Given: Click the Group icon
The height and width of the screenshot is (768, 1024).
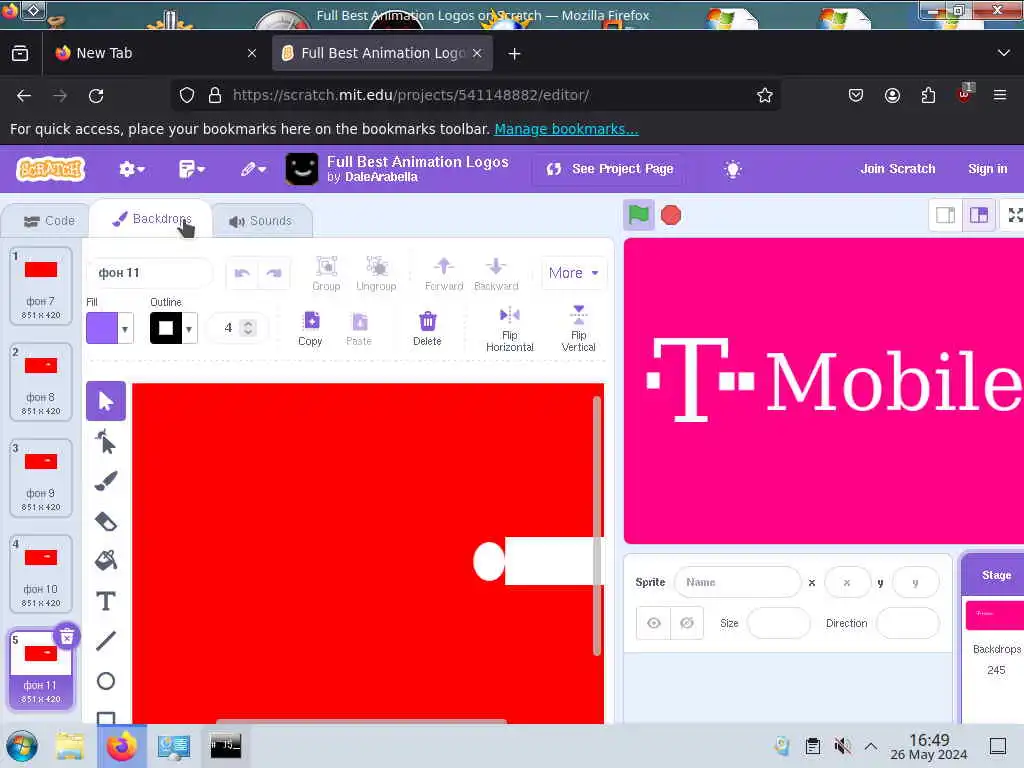Looking at the screenshot, I should coord(327,273).
